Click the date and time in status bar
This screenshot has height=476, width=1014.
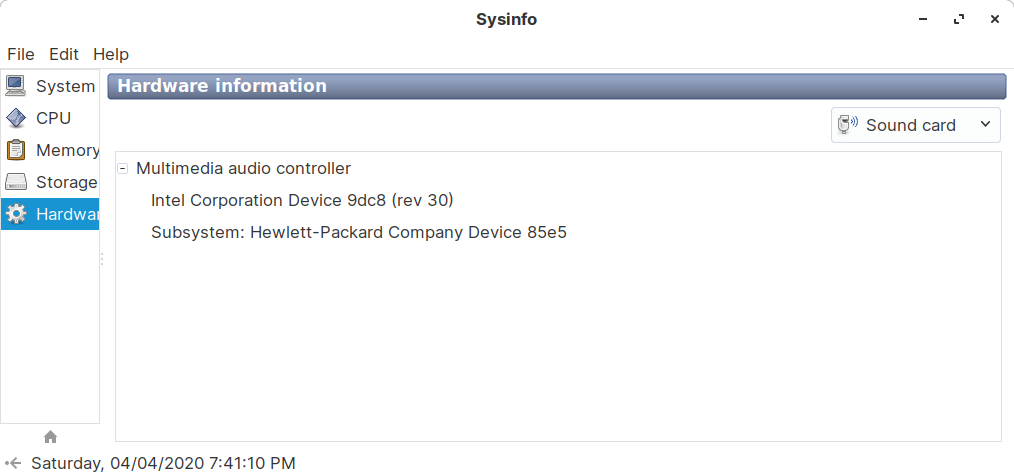[163, 463]
